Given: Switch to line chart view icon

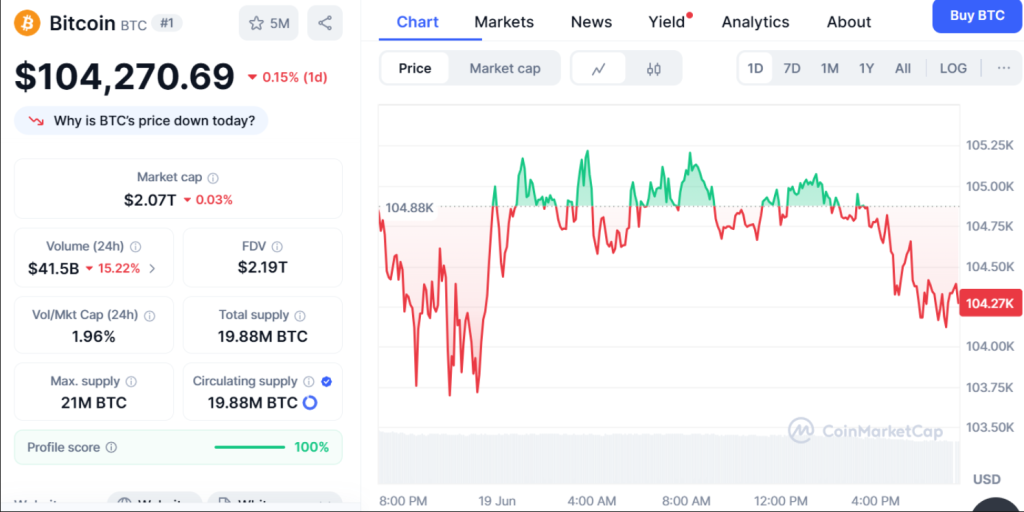Looking at the screenshot, I should coord(598,69).
